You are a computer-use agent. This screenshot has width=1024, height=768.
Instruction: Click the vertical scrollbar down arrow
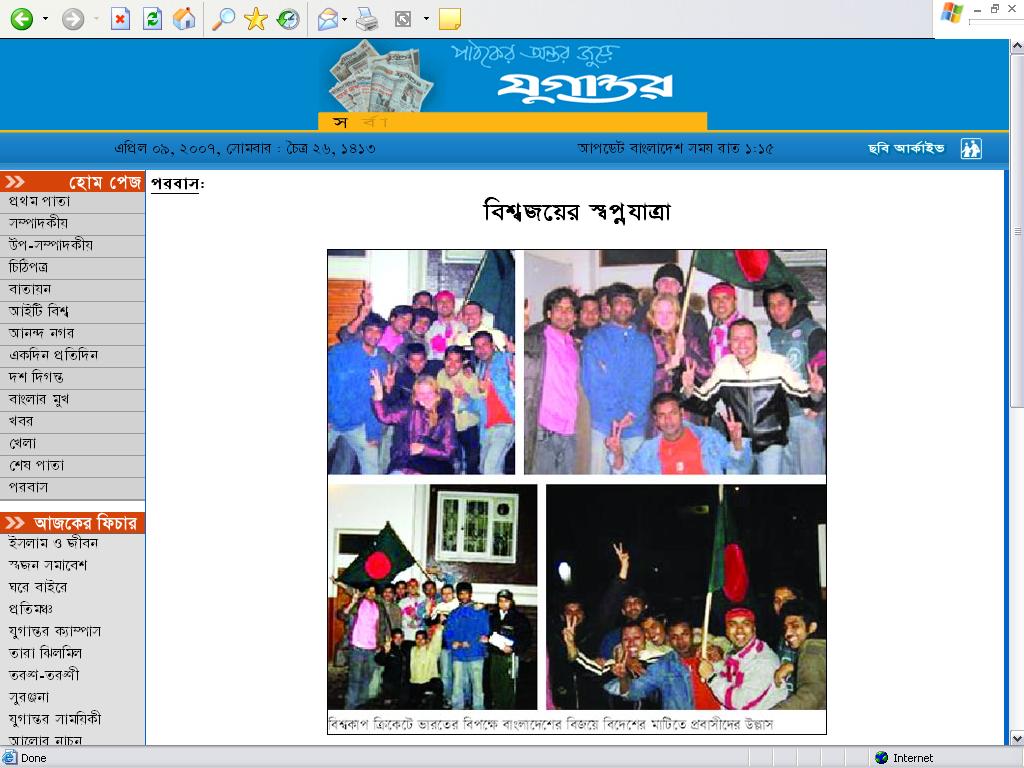[x=1017, y=738]
